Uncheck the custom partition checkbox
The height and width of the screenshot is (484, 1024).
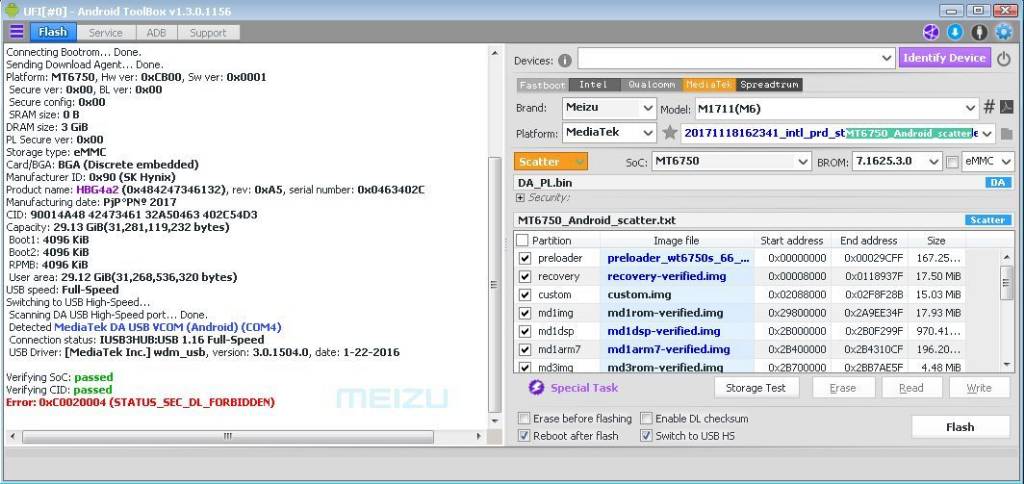coord(524,295)
